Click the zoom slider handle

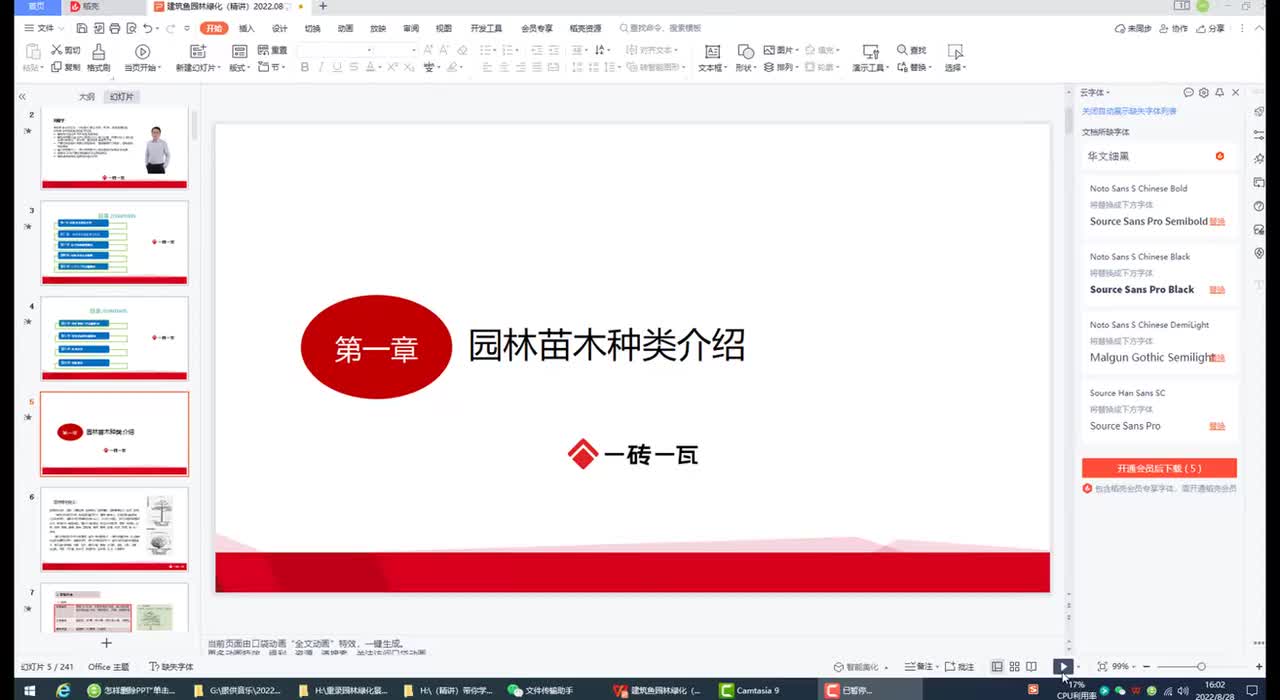pyautogui.click(x=1201, y=667)
